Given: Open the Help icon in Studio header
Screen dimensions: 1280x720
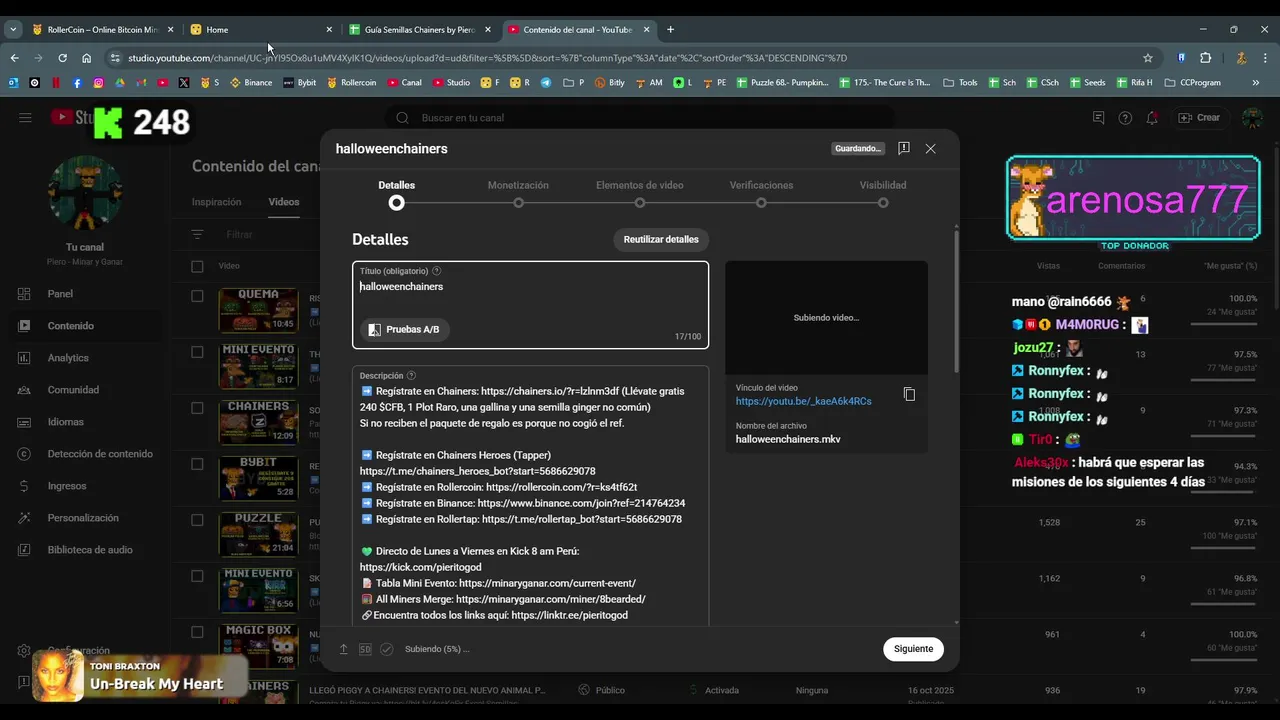Looking at the screenshot, I should tap(1125, 118).
